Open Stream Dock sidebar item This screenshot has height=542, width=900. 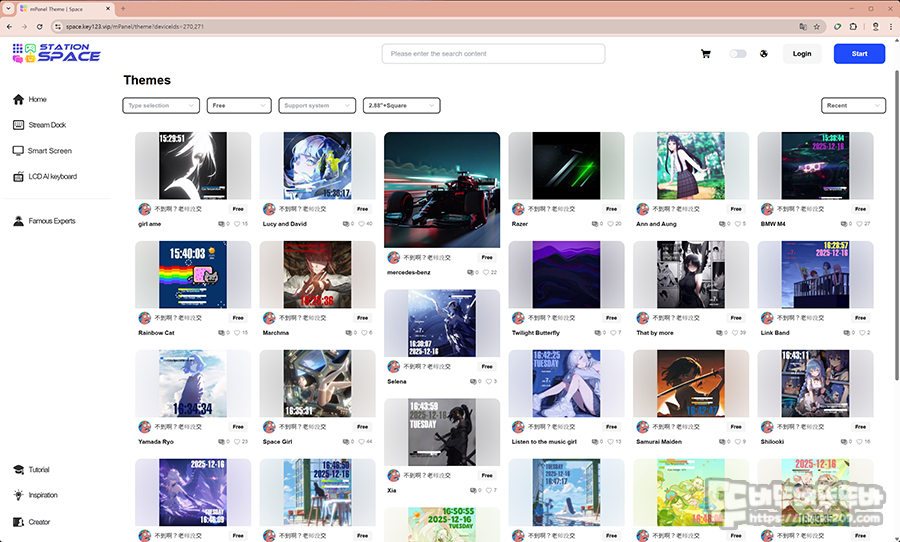coord(40,125)
